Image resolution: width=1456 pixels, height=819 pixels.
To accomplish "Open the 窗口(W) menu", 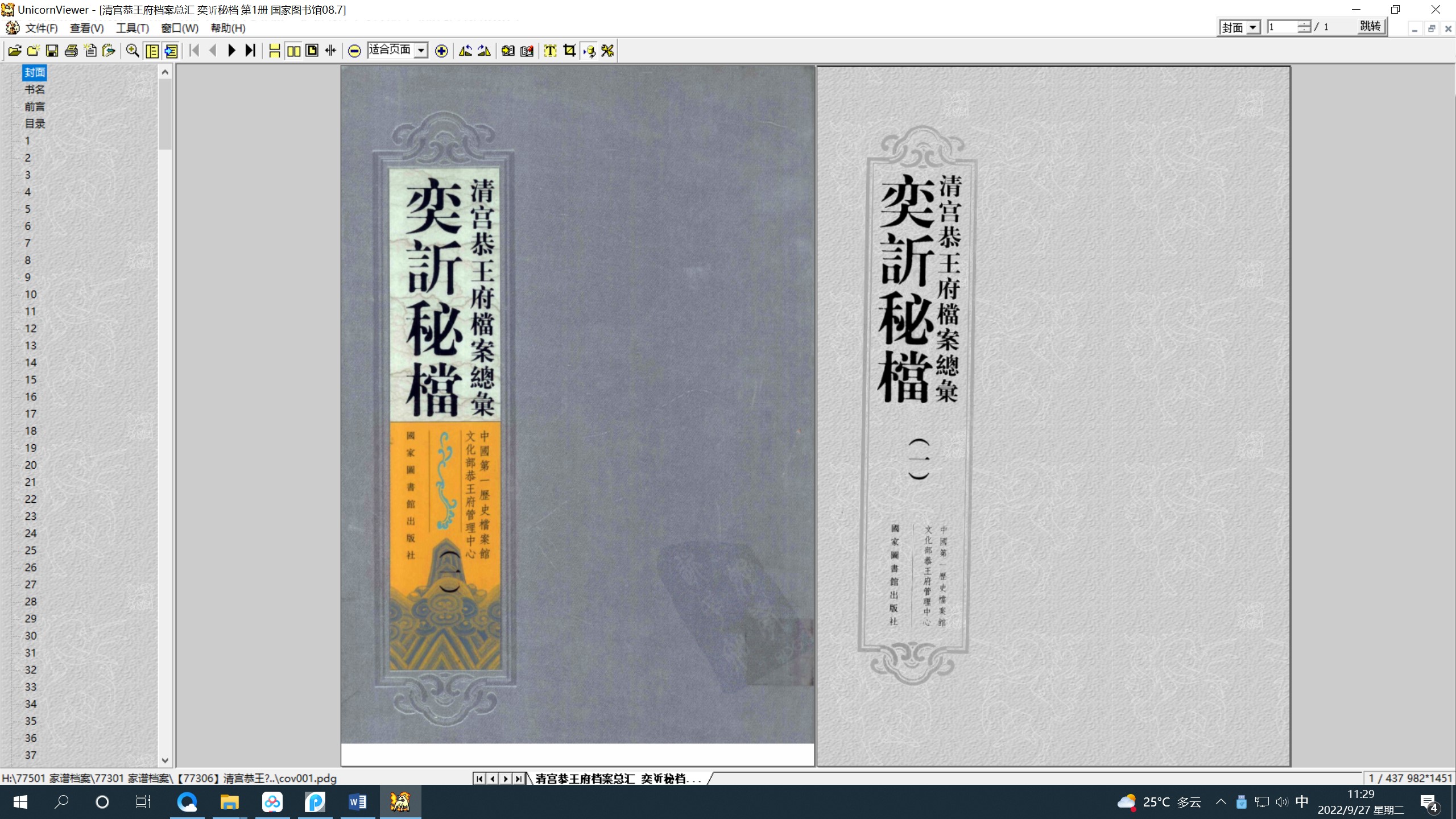I will [x=180, y=28].
